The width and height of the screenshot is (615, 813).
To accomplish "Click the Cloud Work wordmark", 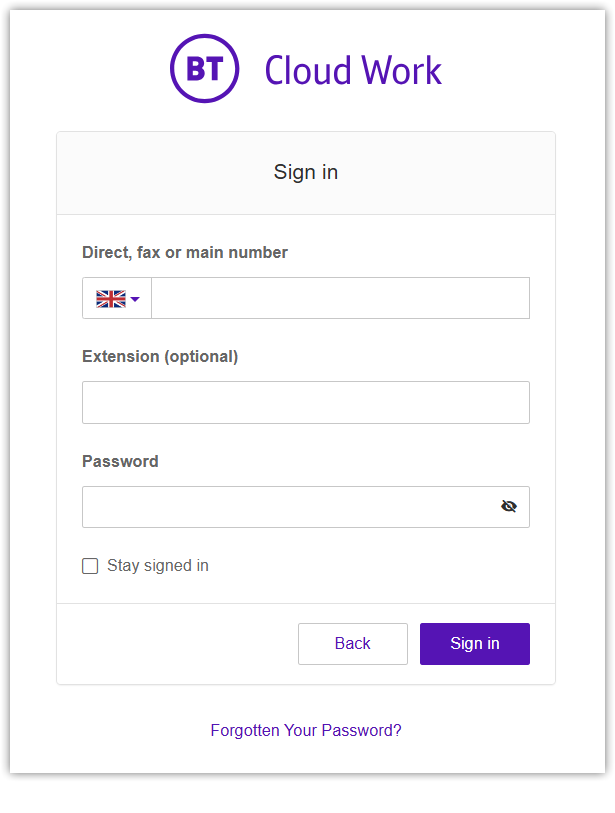I will [352, 70].
